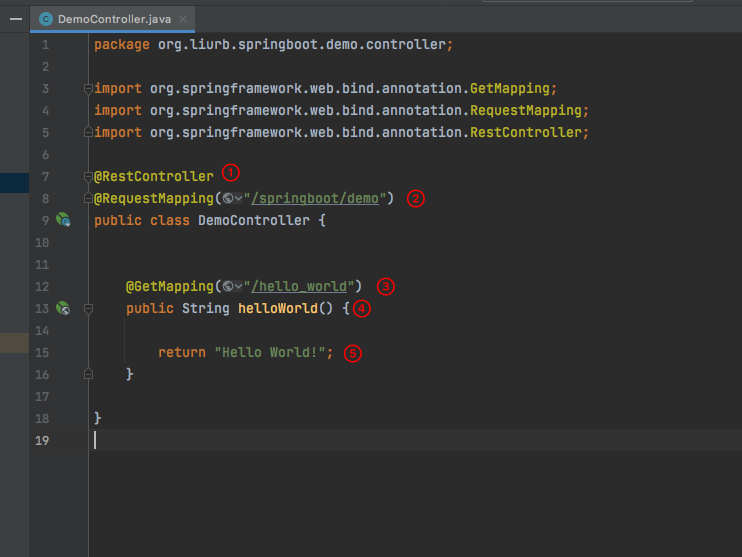Click the closing brace on line 18
742x557 pixels.
pos(97,418)
